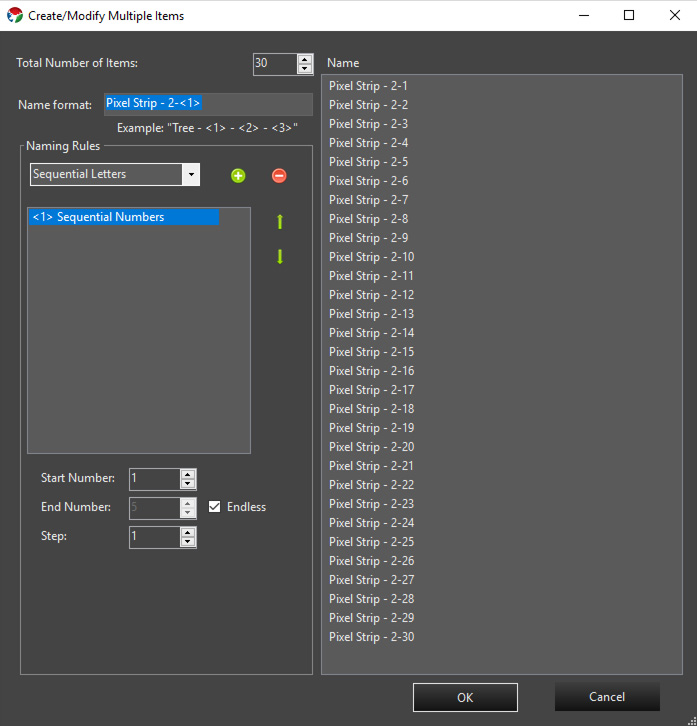Viewport: 697px width, 726px height.
Task: Select Pixel Strip - 2-20 in name list
Action: pyautogui.click(x=371, y=447)
